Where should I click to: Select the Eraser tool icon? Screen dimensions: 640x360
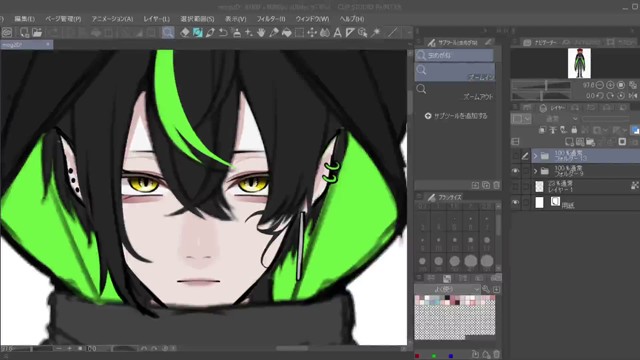pos(185,33)
